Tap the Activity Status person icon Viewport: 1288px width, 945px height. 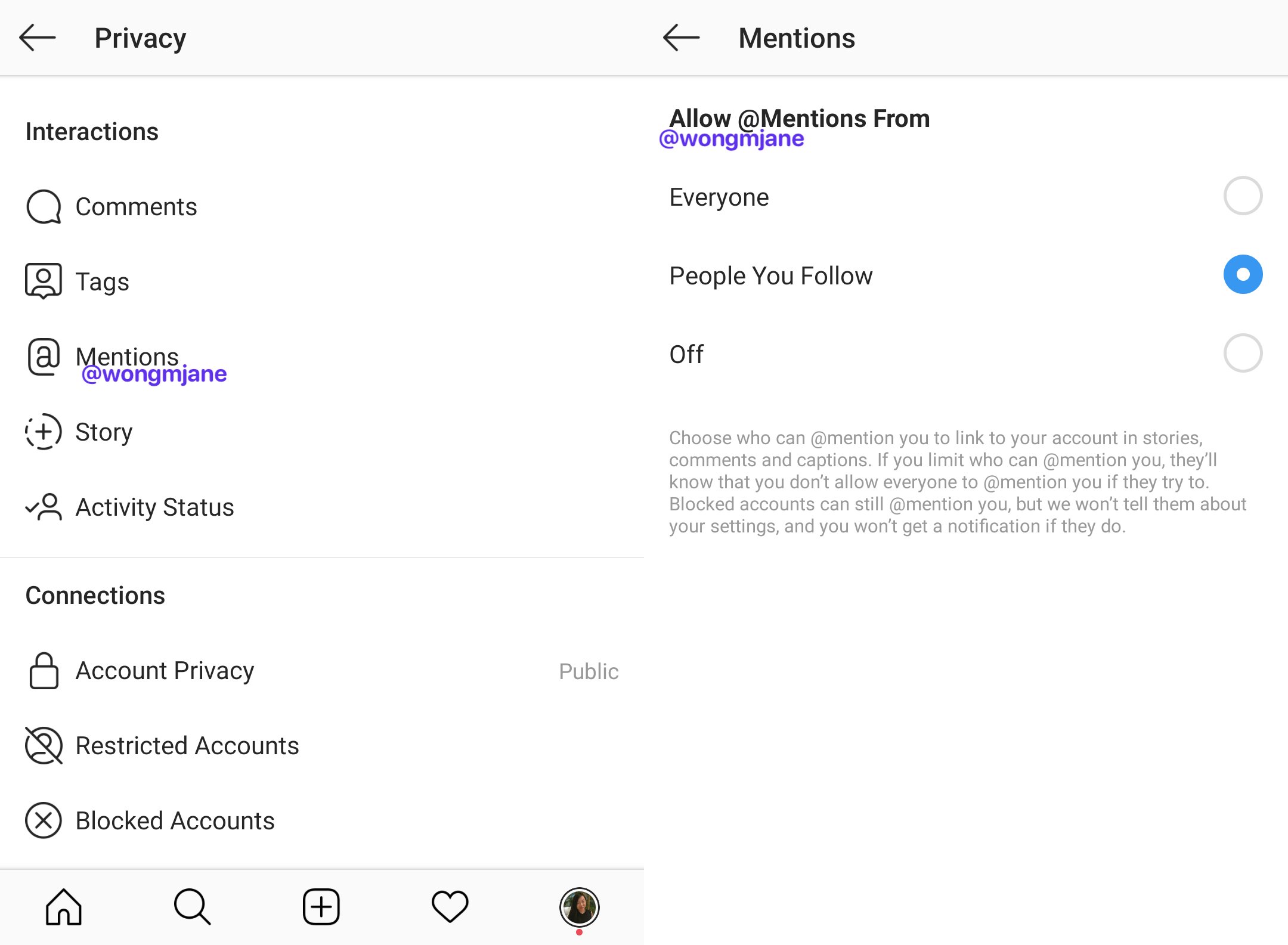44,507
